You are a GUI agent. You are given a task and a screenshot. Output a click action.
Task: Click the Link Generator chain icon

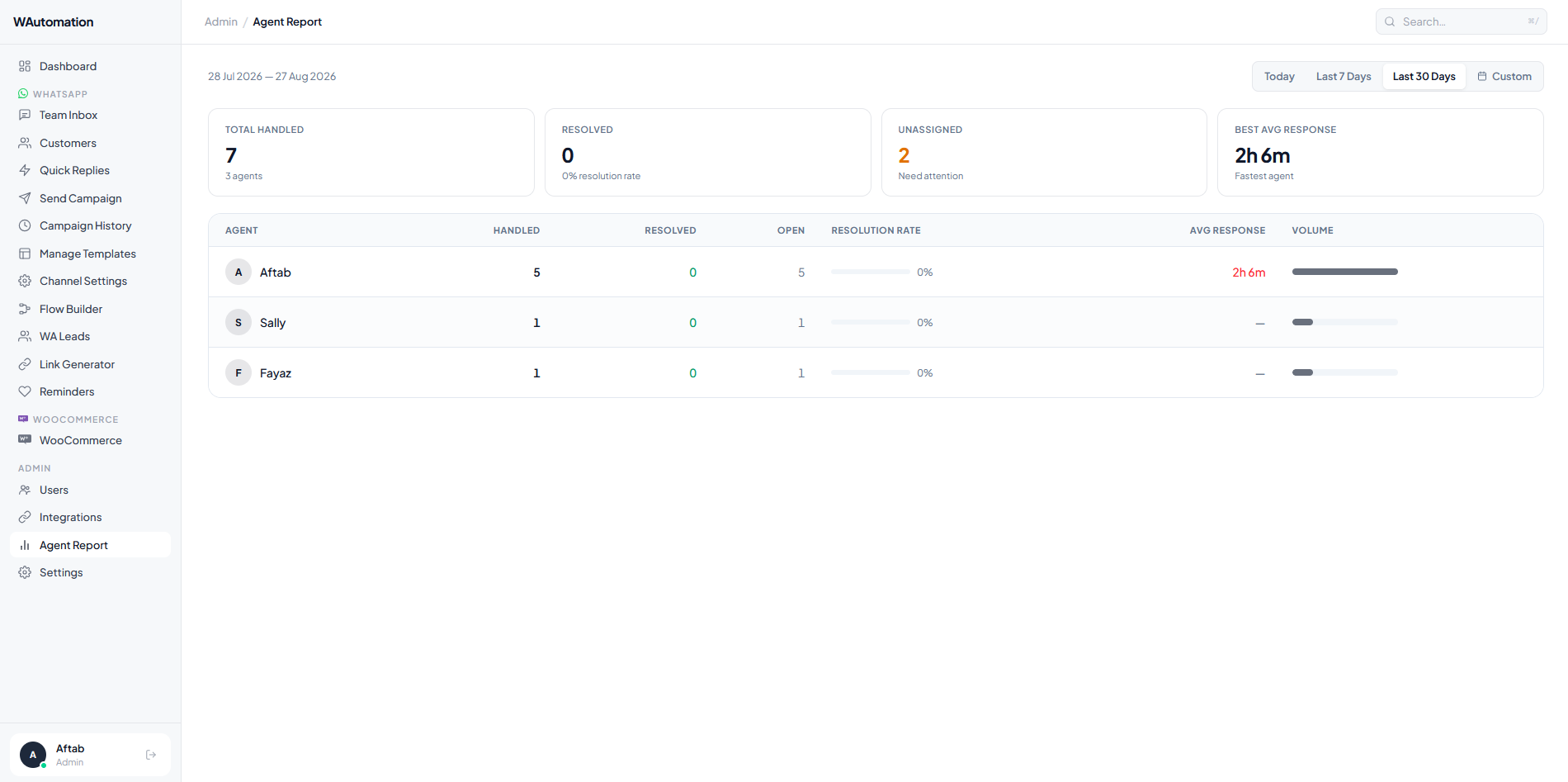tap(25, 364)
